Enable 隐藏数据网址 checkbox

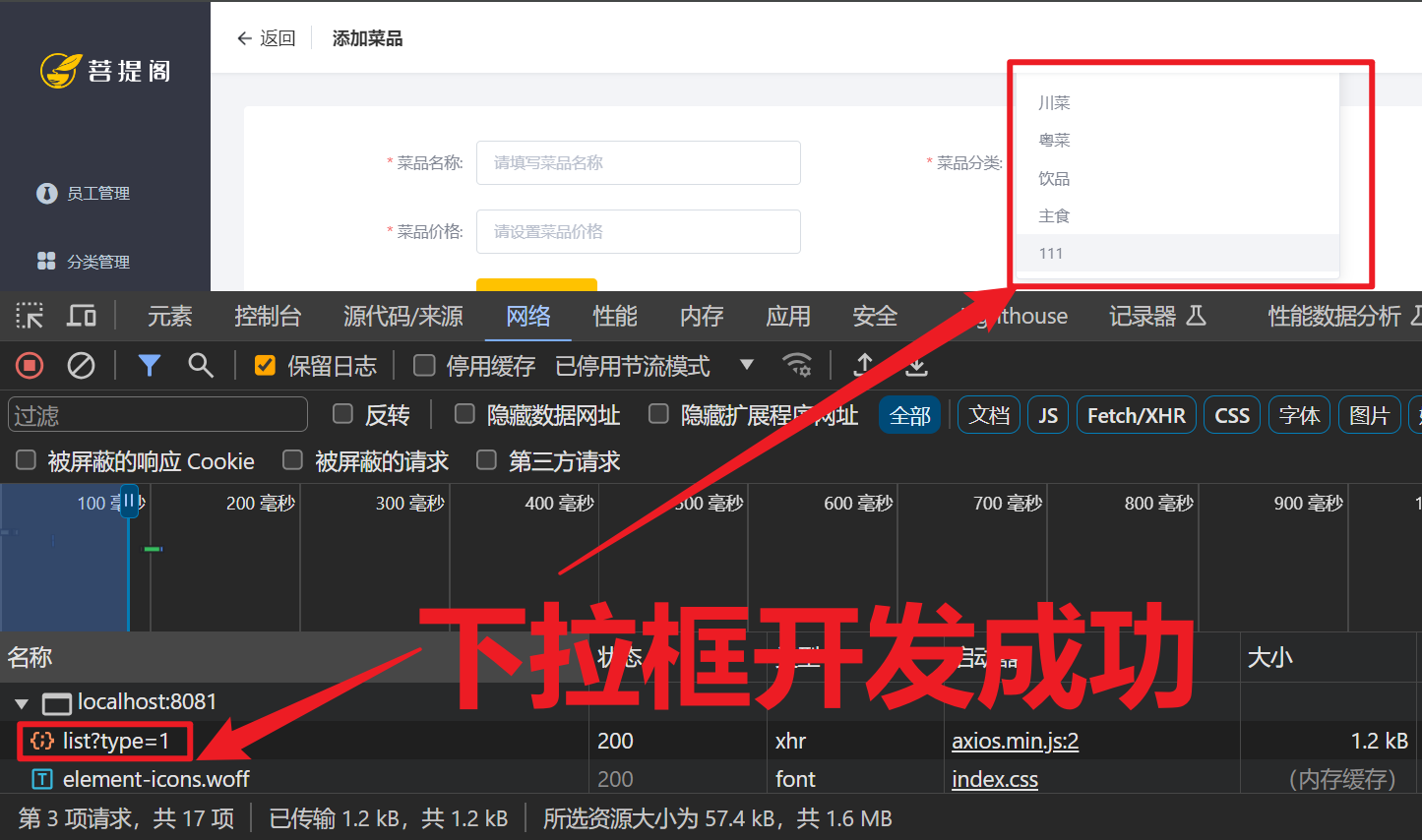coord(464,414)
